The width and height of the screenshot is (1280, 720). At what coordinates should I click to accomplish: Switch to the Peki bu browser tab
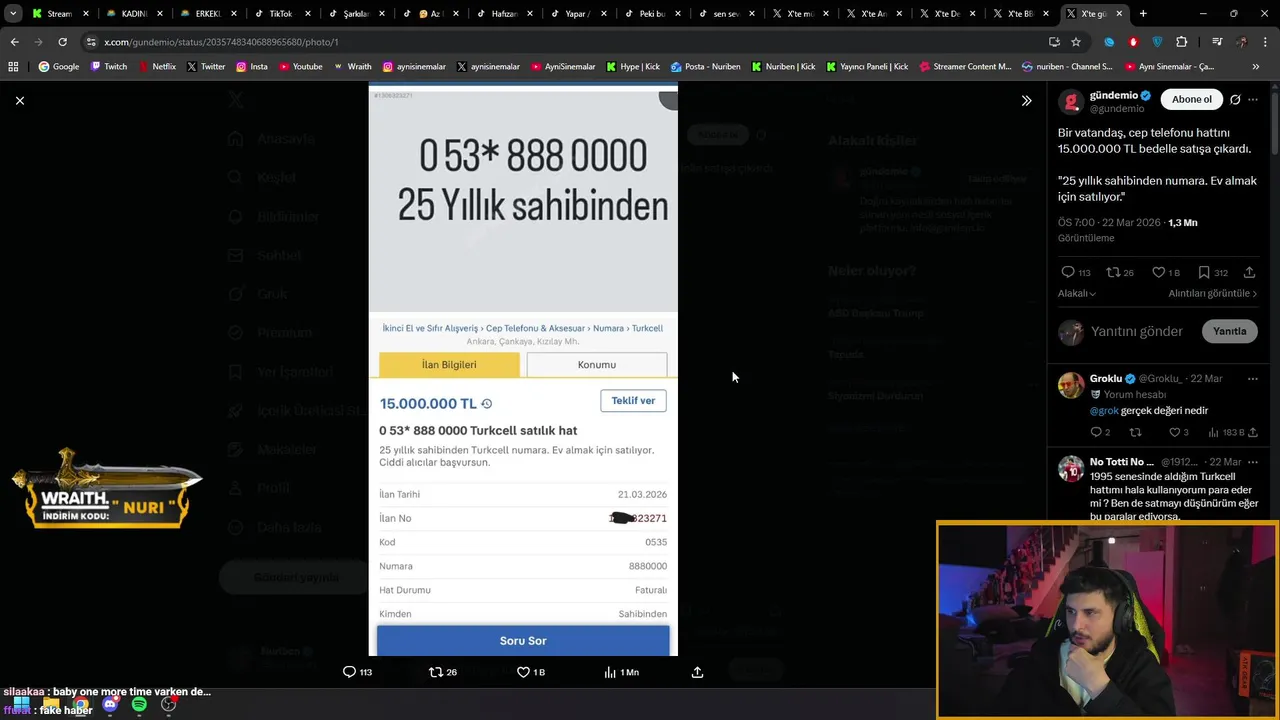(651, 14)
